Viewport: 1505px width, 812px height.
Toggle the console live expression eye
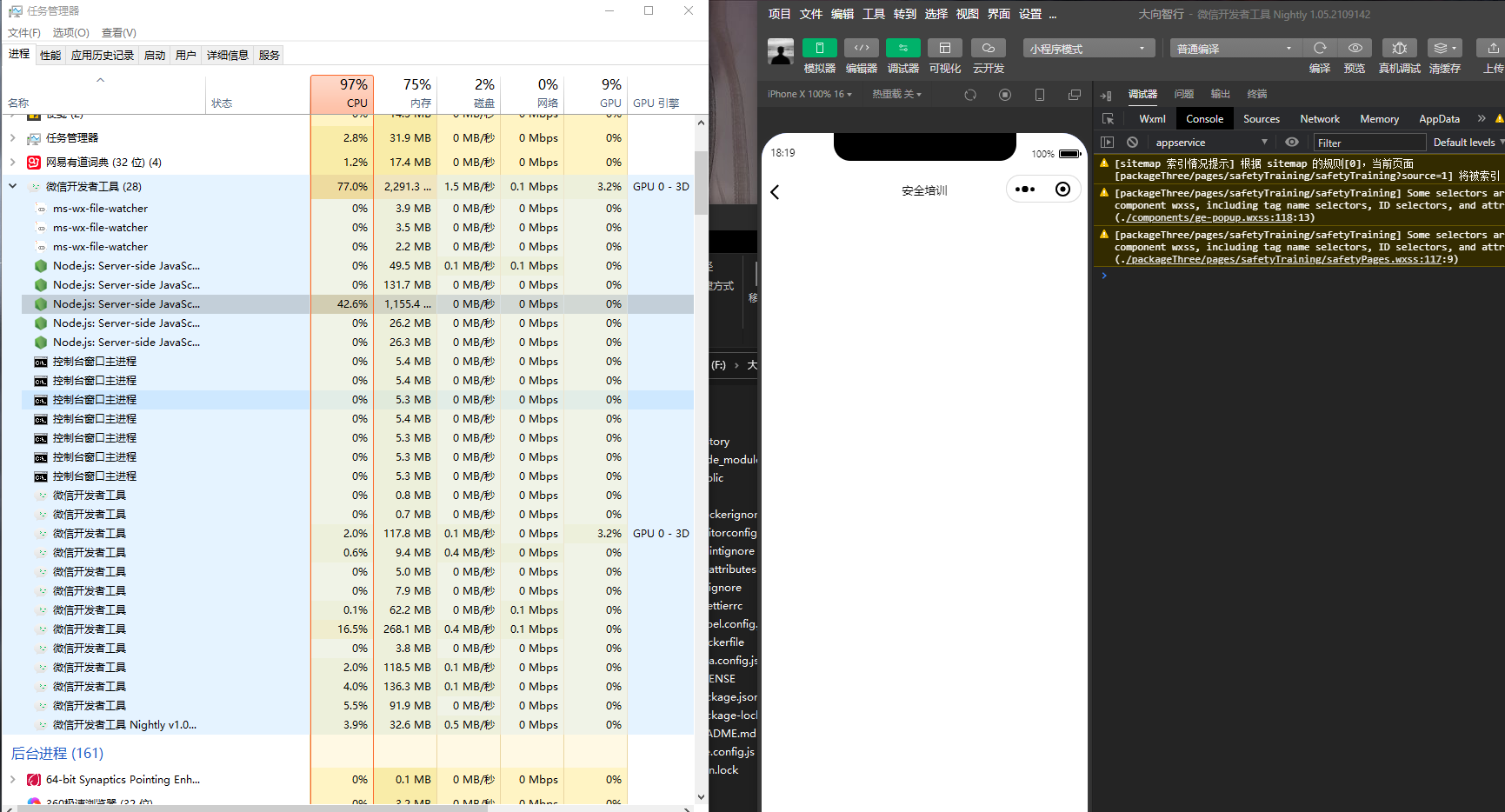(x=1292, y=142)
